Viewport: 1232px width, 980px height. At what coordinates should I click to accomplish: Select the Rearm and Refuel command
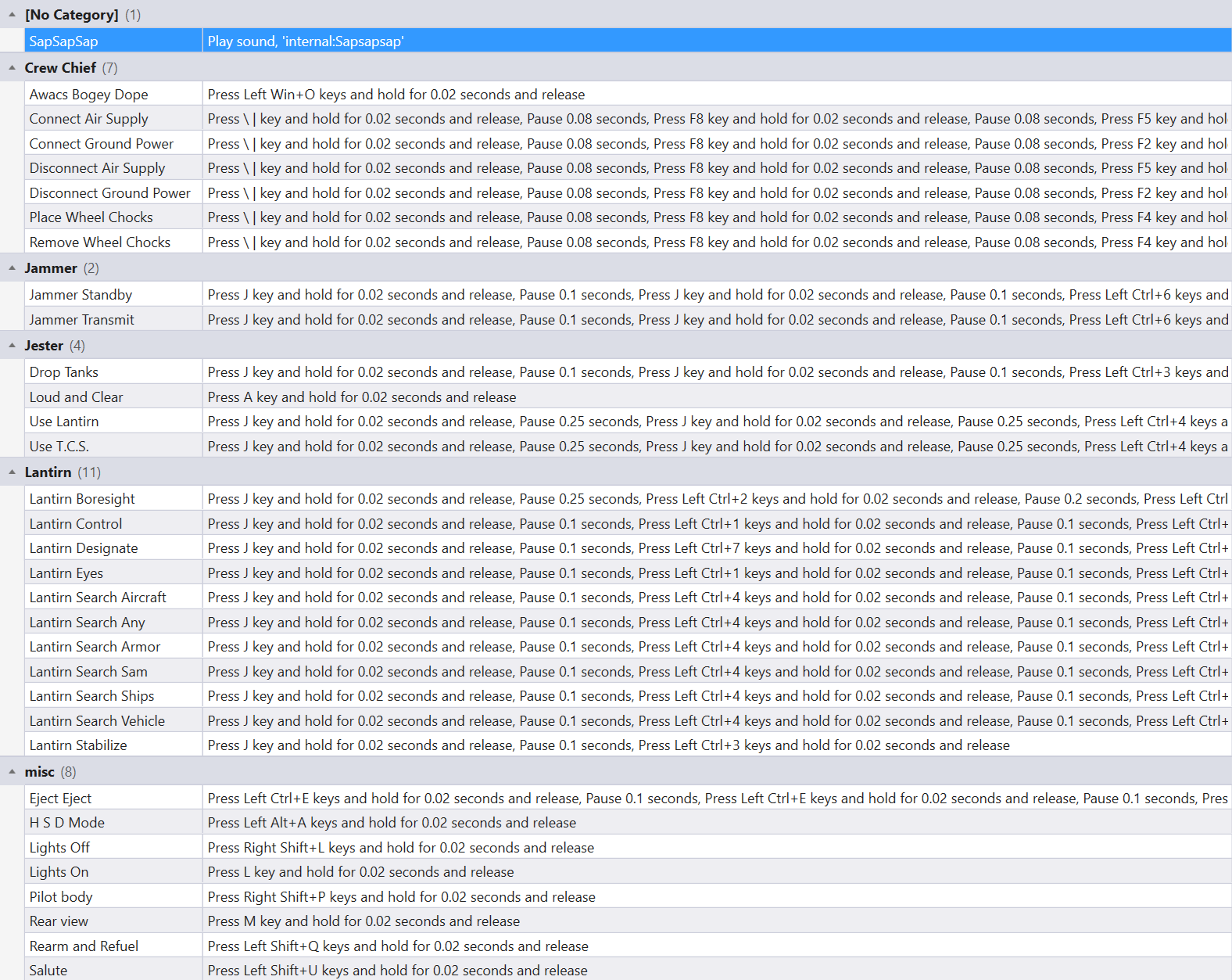[x=84, y=946]
